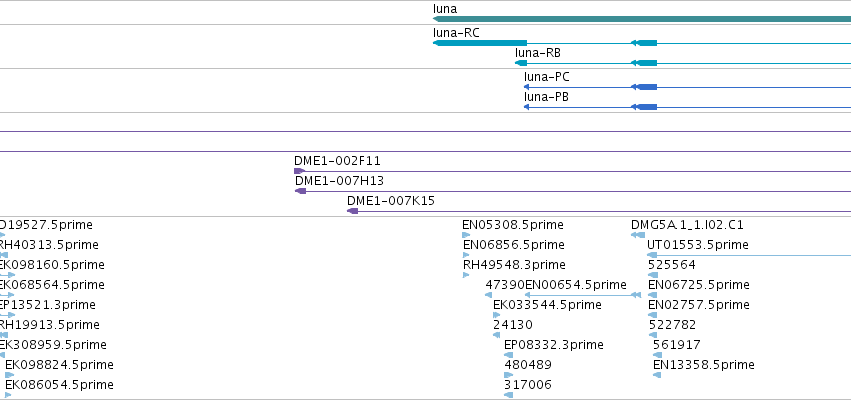This screenshot has width=851, height=400.
Task: Select the EN05308.5prime EST marker
Action: click(466, 235)
